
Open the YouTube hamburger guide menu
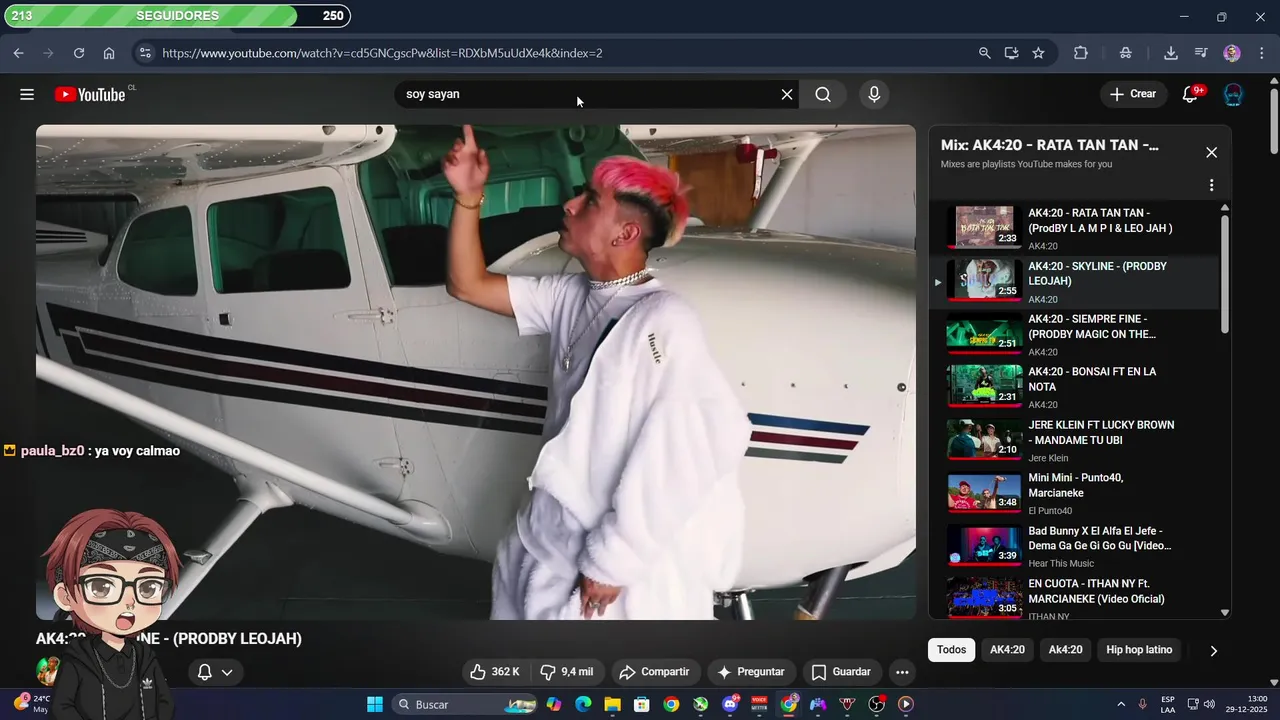point(27,94)
